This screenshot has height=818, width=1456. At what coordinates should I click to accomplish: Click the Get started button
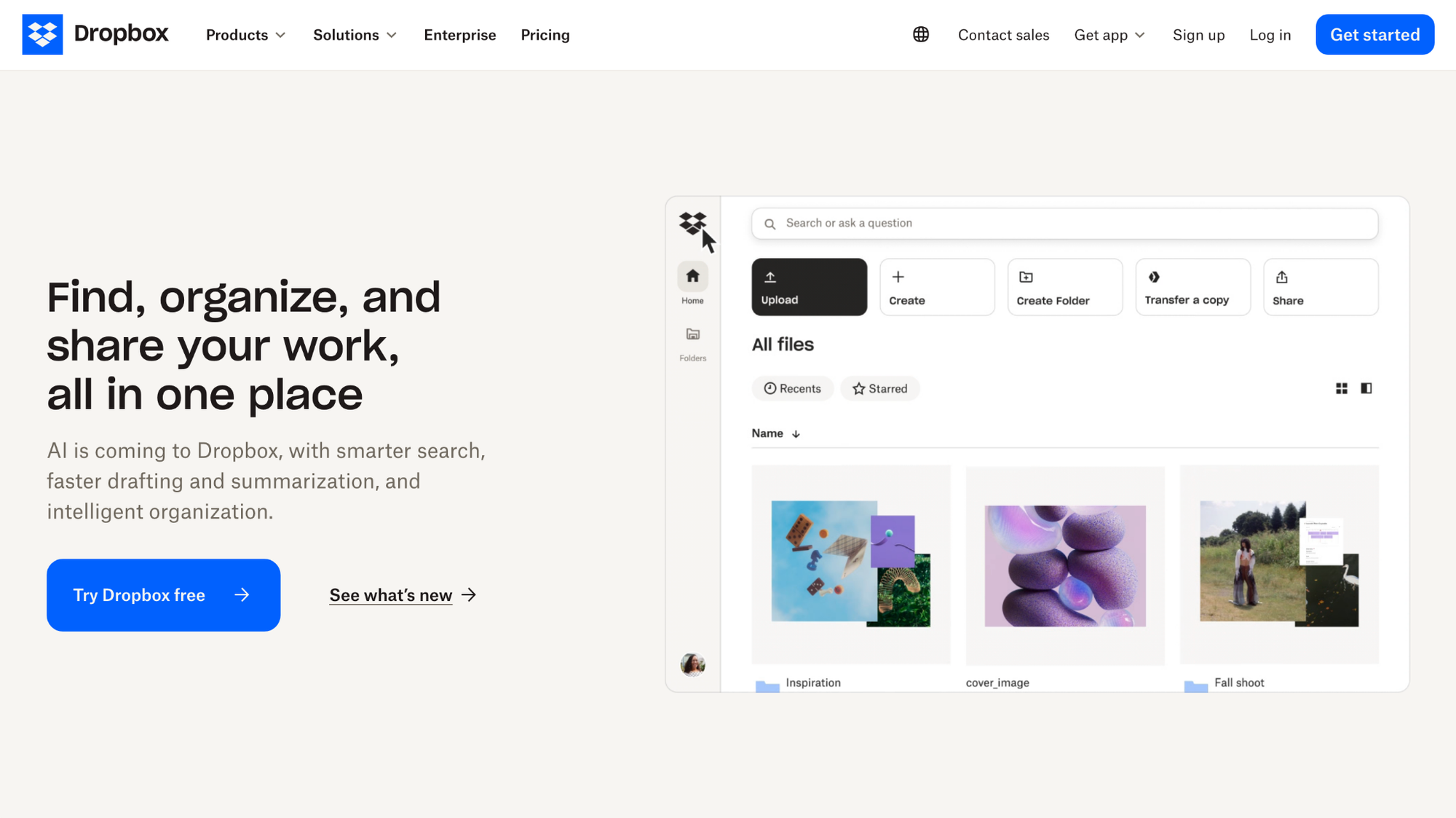coord(1374,34)
